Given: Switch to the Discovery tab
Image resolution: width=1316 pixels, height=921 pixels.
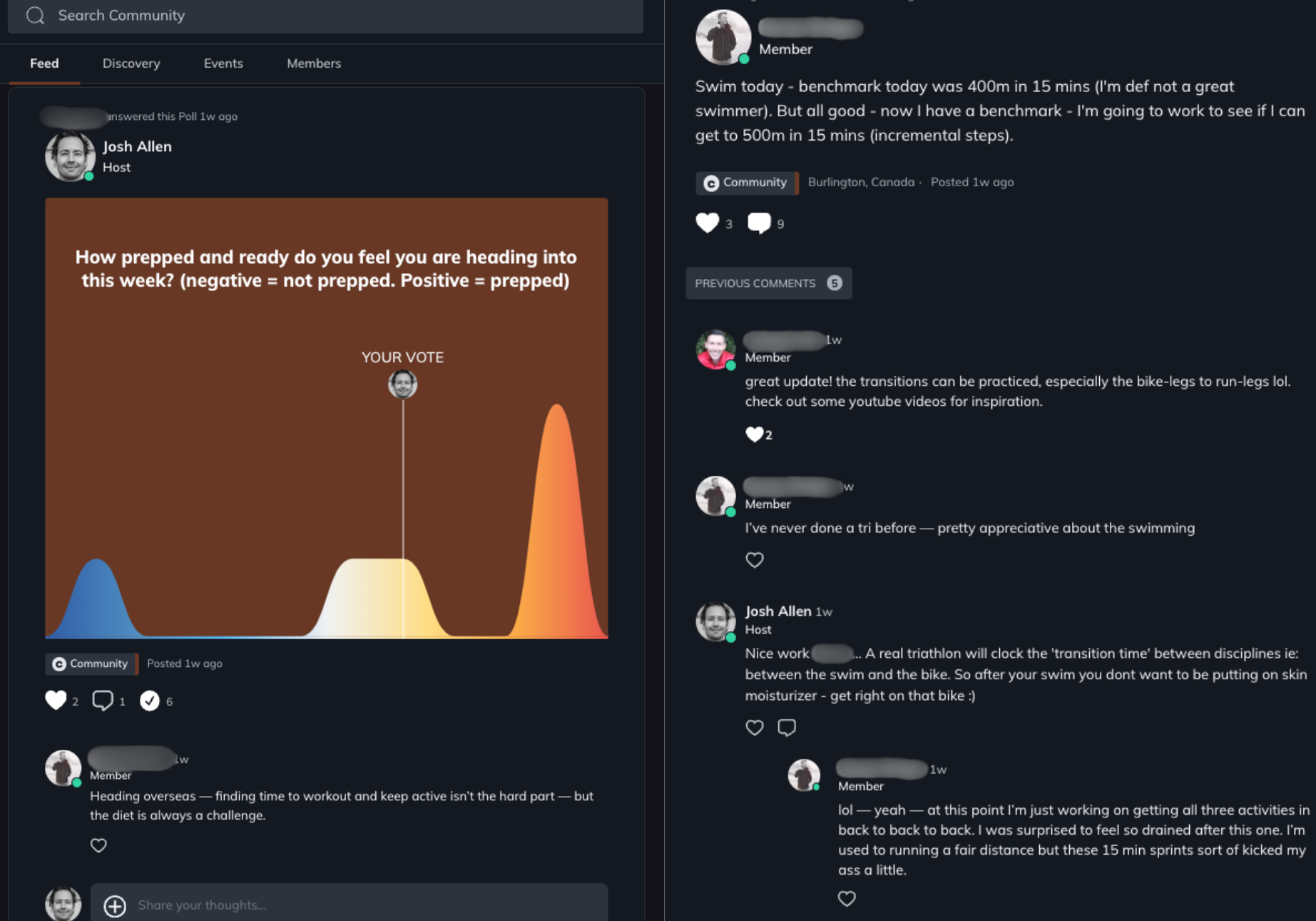Looking at the screenshot, I should click(x=131, y=63).
